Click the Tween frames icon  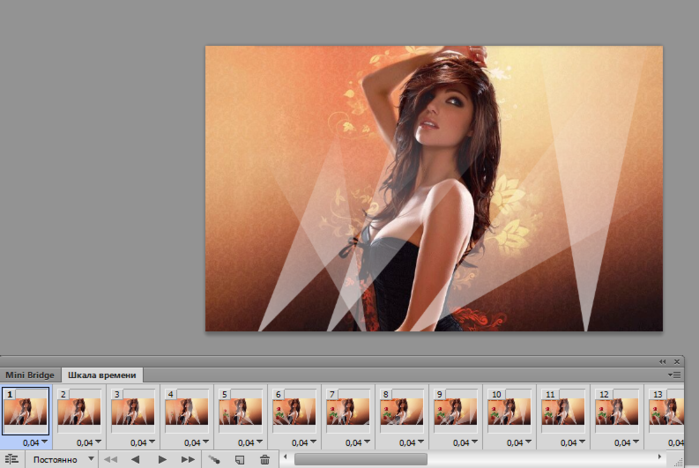[214, 460]
